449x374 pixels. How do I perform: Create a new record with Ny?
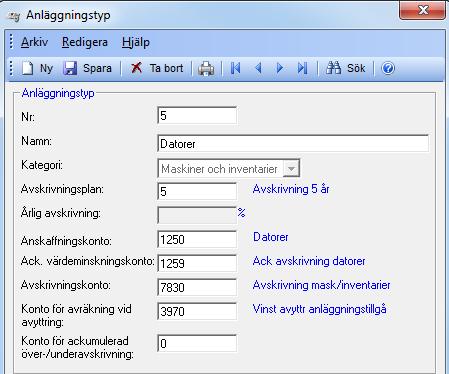pyautogui.click(x=37, y=68)
